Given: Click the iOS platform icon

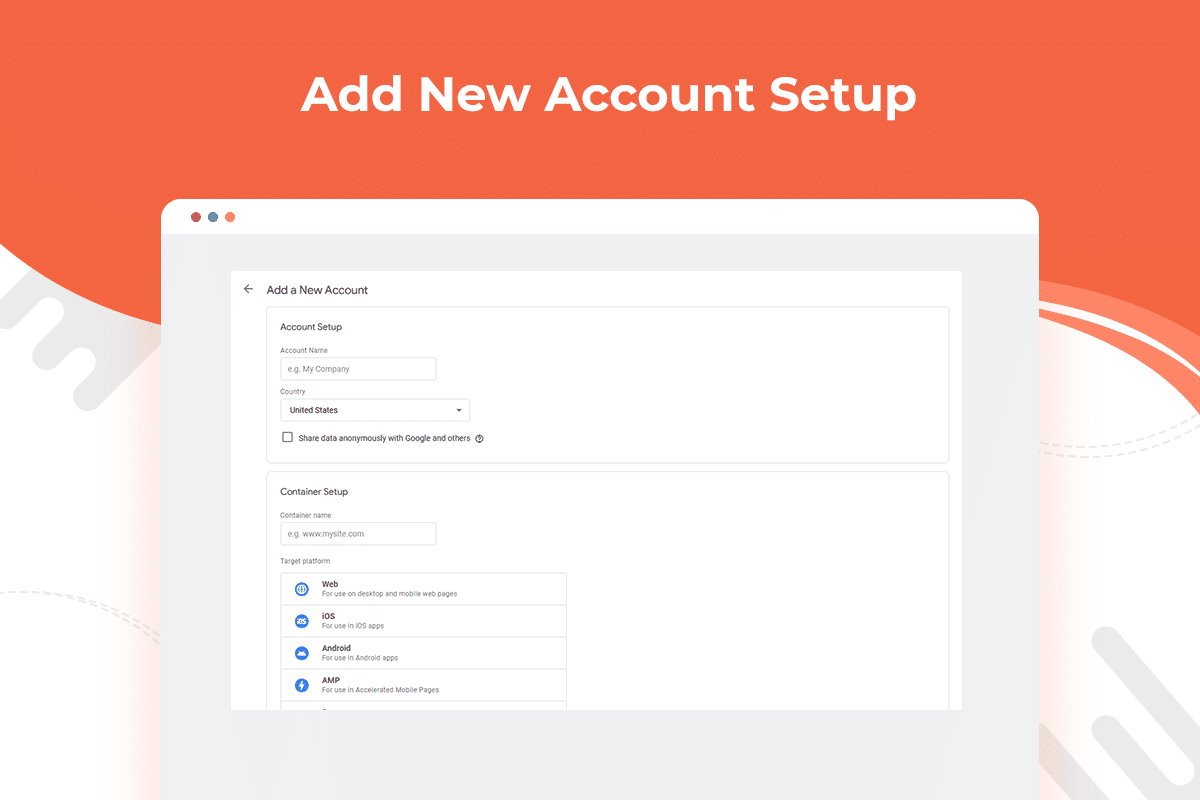Looking at the screenshot, I should pos(301,620).
